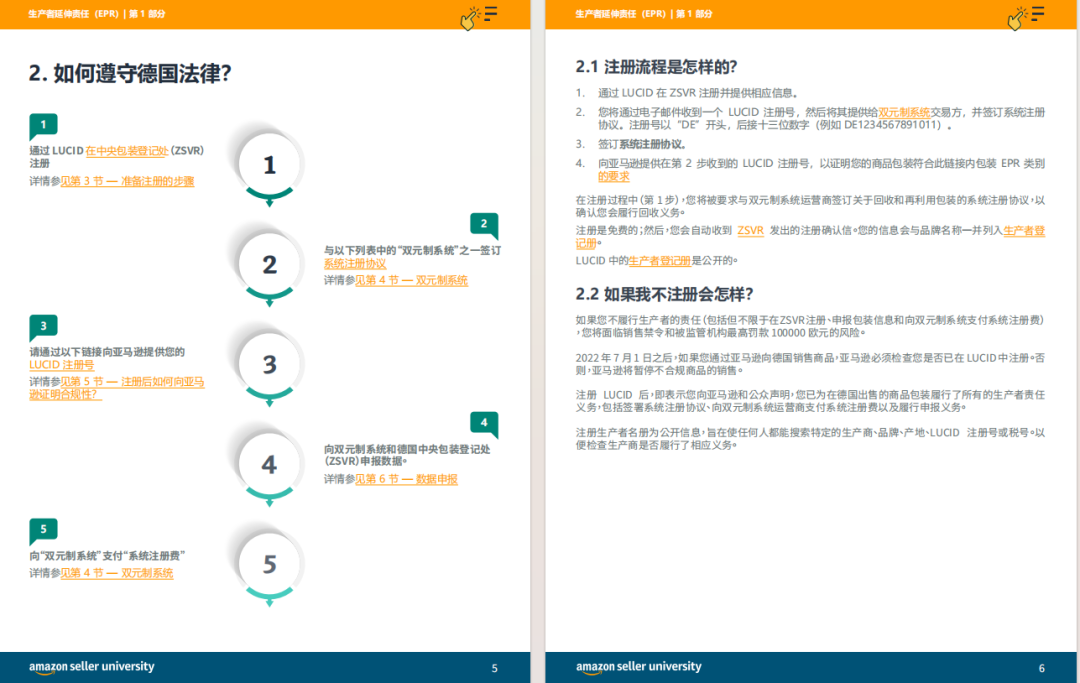Click the step 4 circle graphic
Screen dimensions: 1080x683
click(x=269, y=465)
